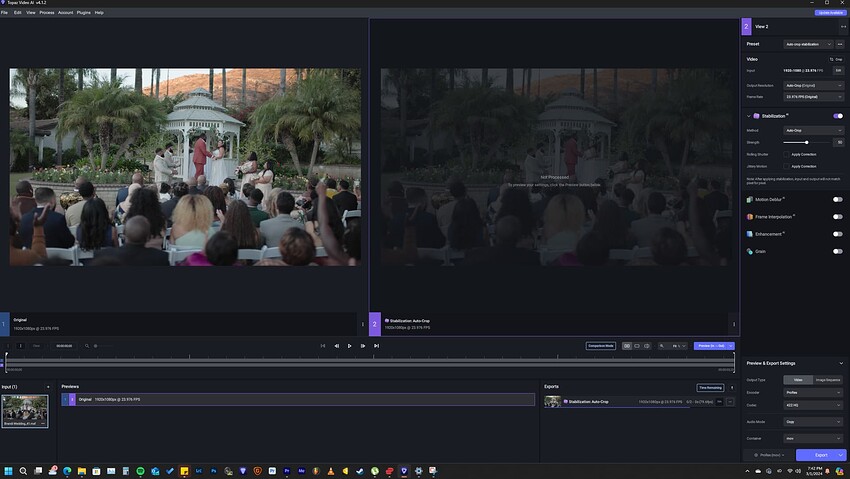Image resolution: width=850 pixels, height=479 pixels.
Task: Click the Export button
Action: (820, 454)
